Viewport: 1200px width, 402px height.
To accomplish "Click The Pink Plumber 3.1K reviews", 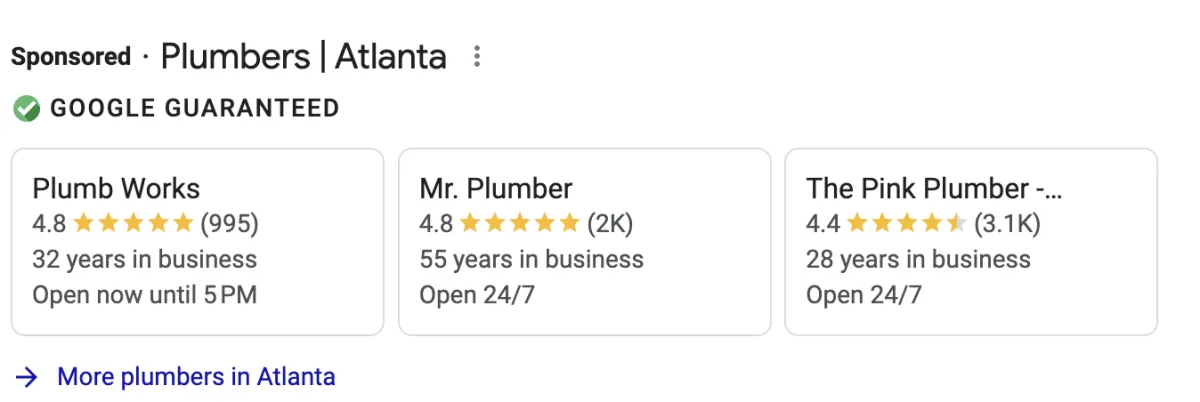I will pyautogui.click(x=1007, y=223).
